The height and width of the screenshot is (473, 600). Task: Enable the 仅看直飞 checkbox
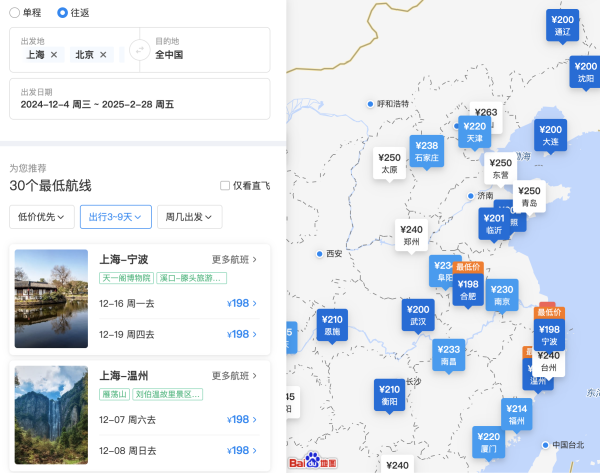click(x=225, y=186)
